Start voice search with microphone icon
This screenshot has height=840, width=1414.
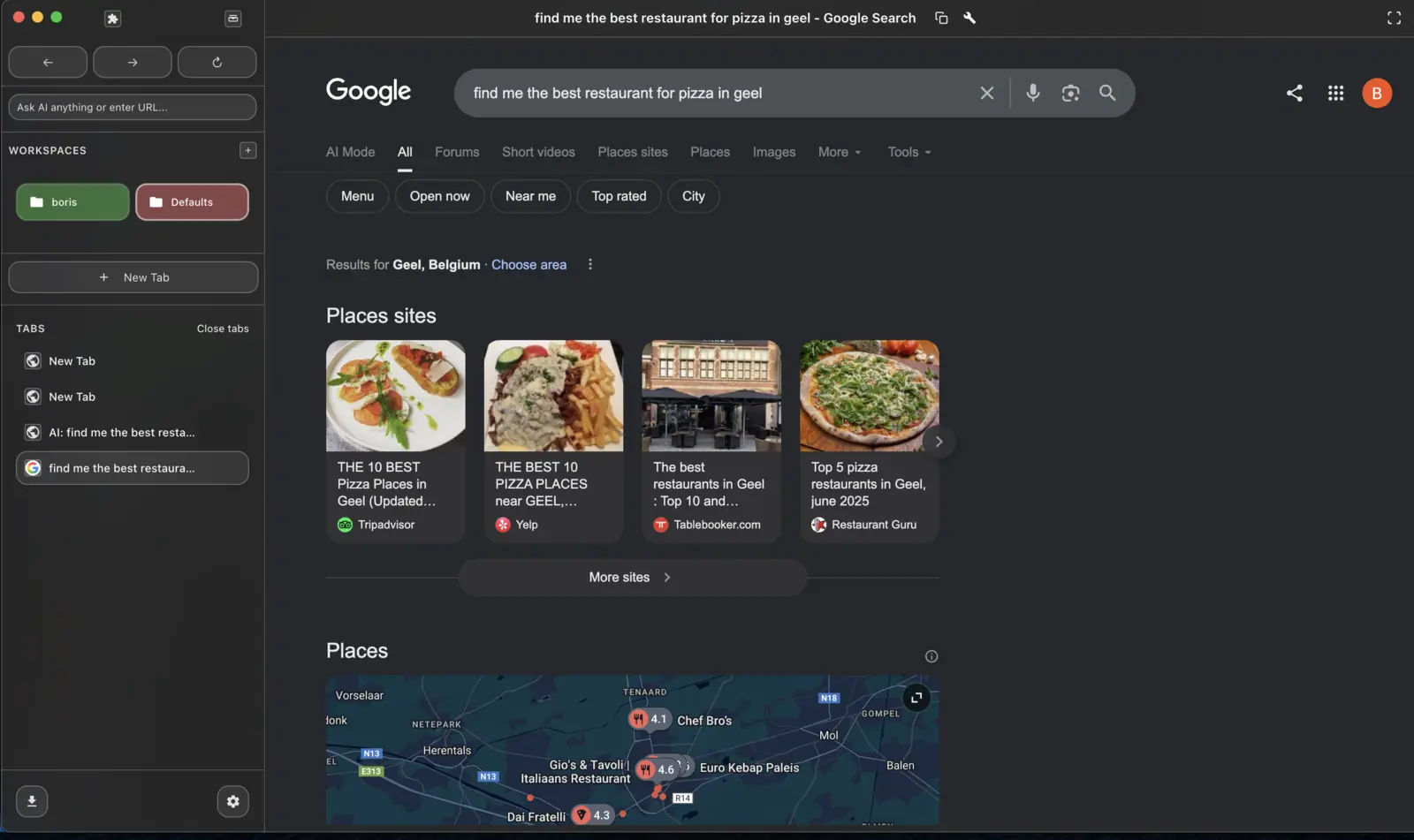[1032, 93]
